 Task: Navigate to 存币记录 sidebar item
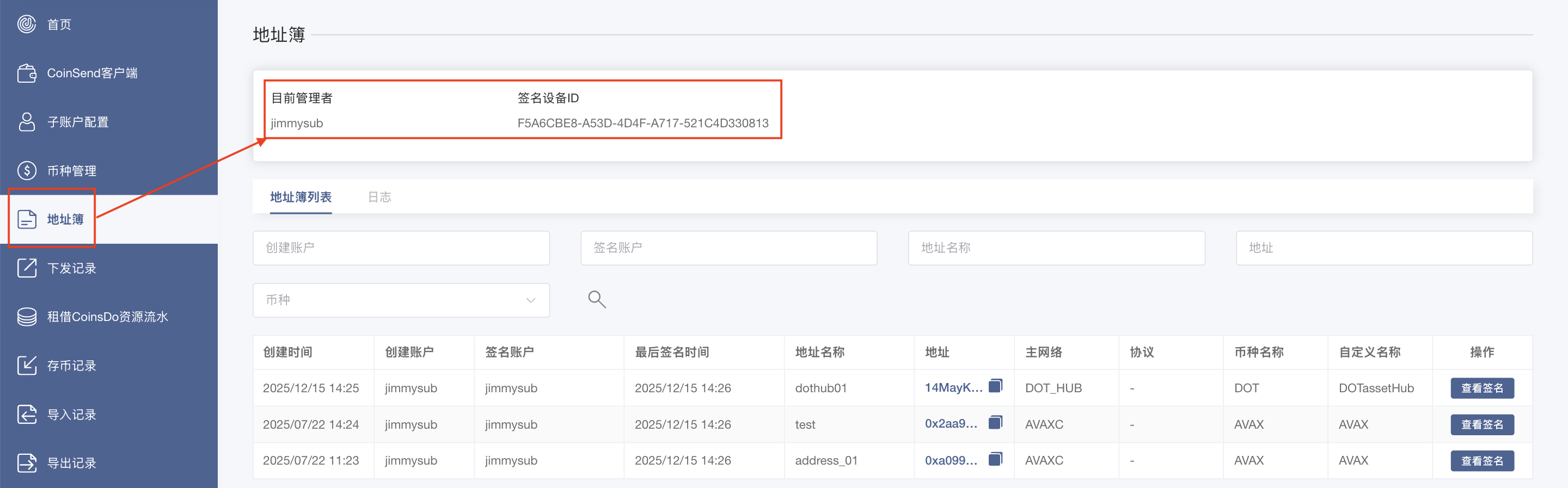pos(71,366)
